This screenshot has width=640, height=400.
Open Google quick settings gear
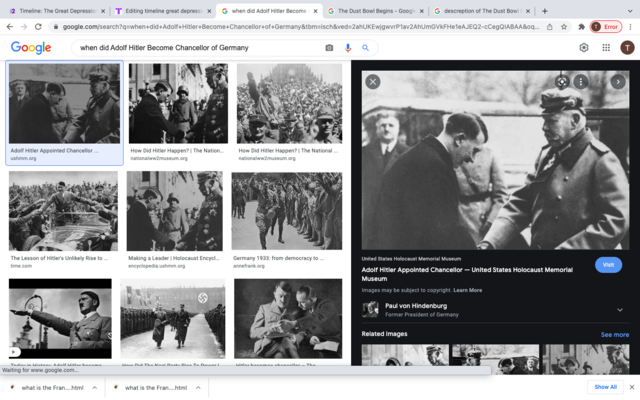click(584, 48)
